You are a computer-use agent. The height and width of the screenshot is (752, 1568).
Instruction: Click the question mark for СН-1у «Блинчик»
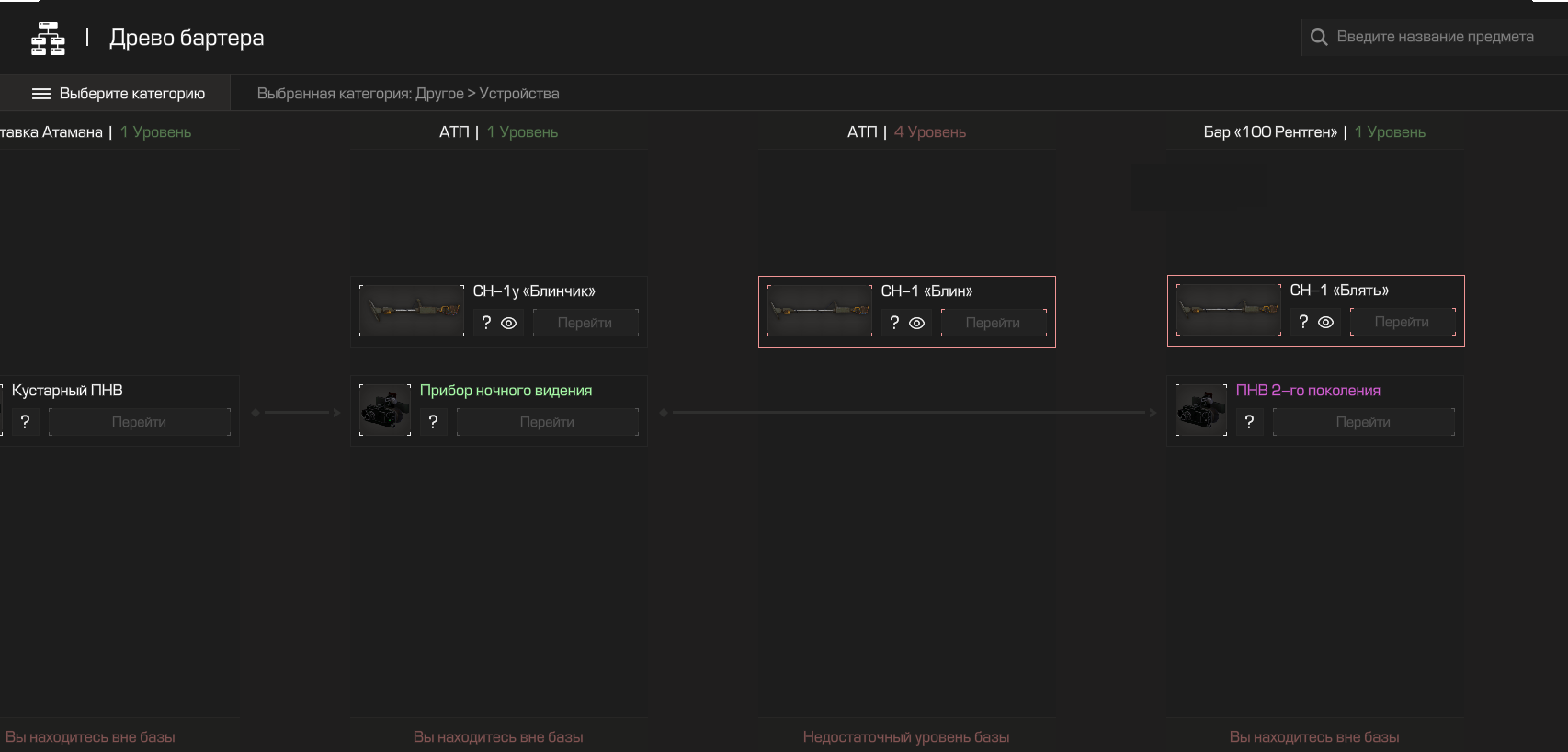pos(486,323)
